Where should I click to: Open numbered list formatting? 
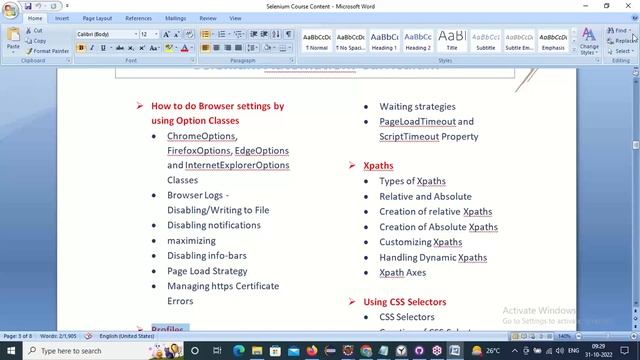pyautogui.click(x=223, y=34)
